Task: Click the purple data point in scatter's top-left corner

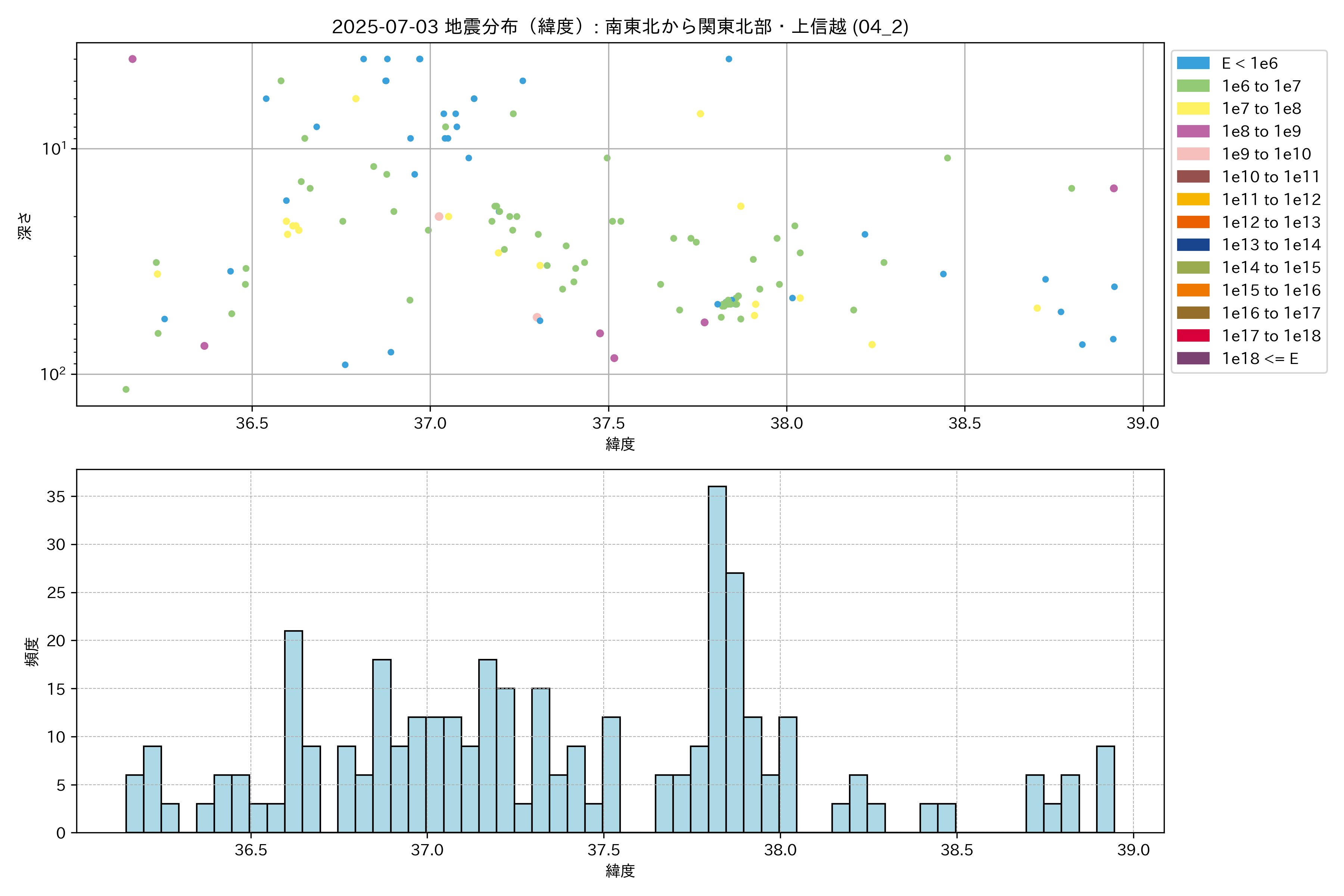Action: point(133,59)
